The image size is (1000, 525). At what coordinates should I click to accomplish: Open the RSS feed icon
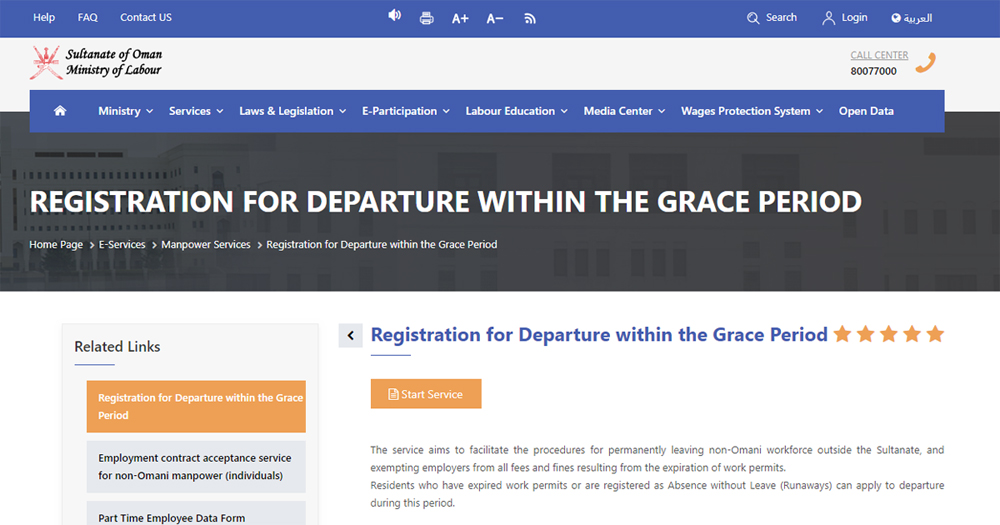tap(530, 18)
